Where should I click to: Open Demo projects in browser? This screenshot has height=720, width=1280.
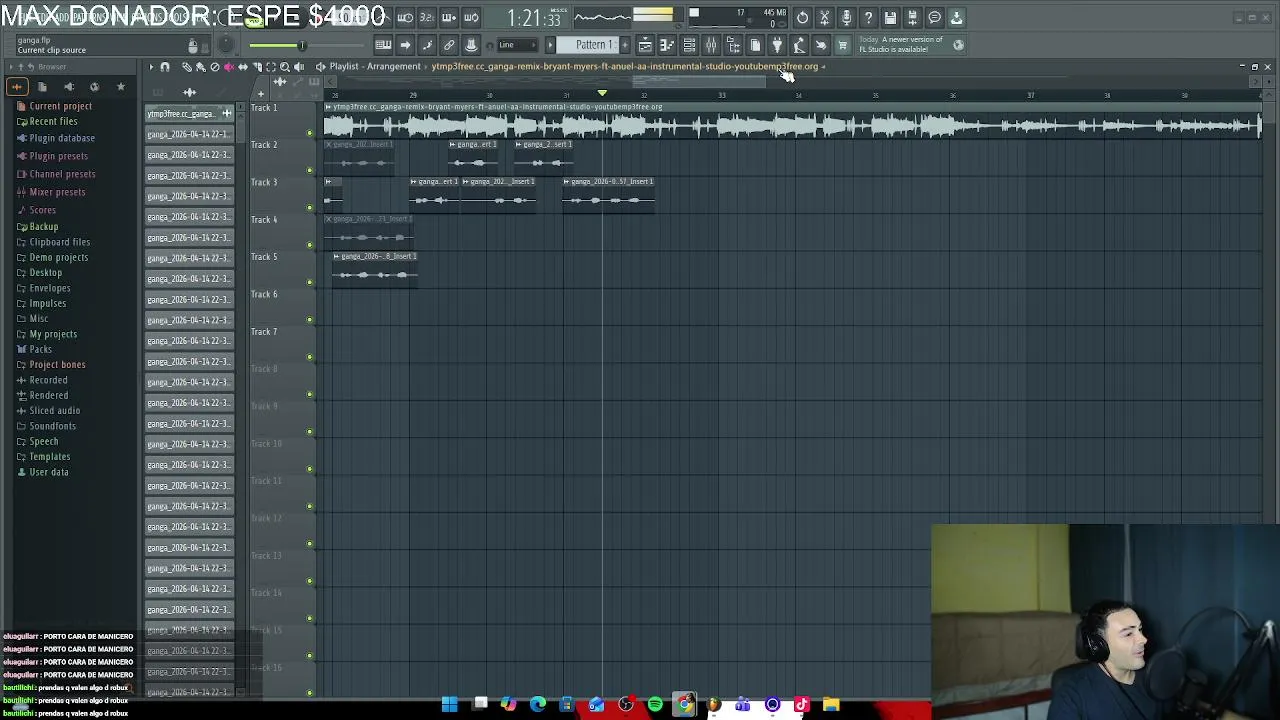pyautogui.click(x=58, y=257)
